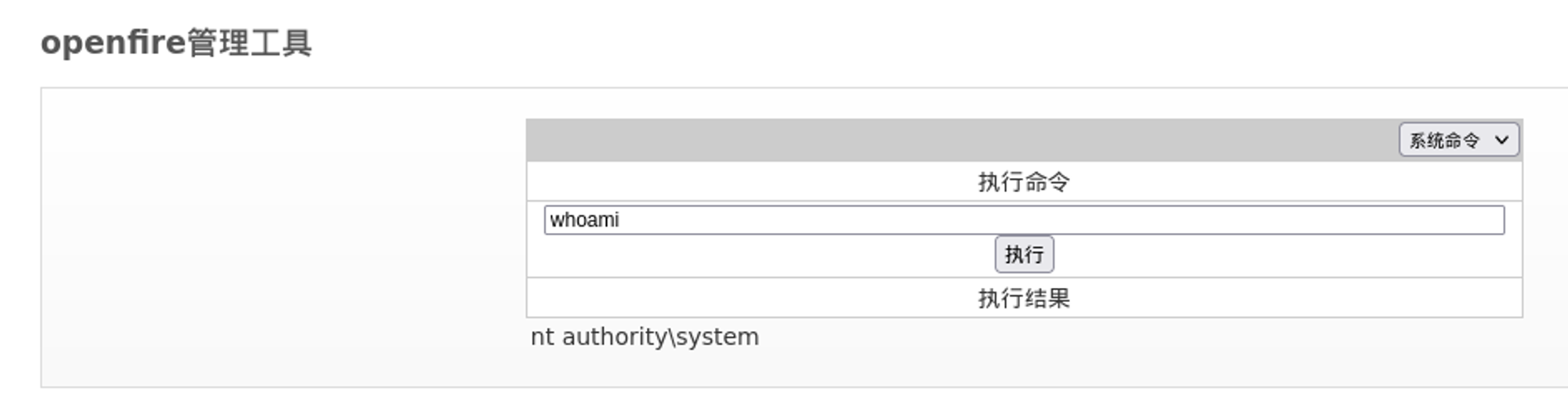
Task: Click the openfire管理工具 page heading
Action: tap(176, 42)
